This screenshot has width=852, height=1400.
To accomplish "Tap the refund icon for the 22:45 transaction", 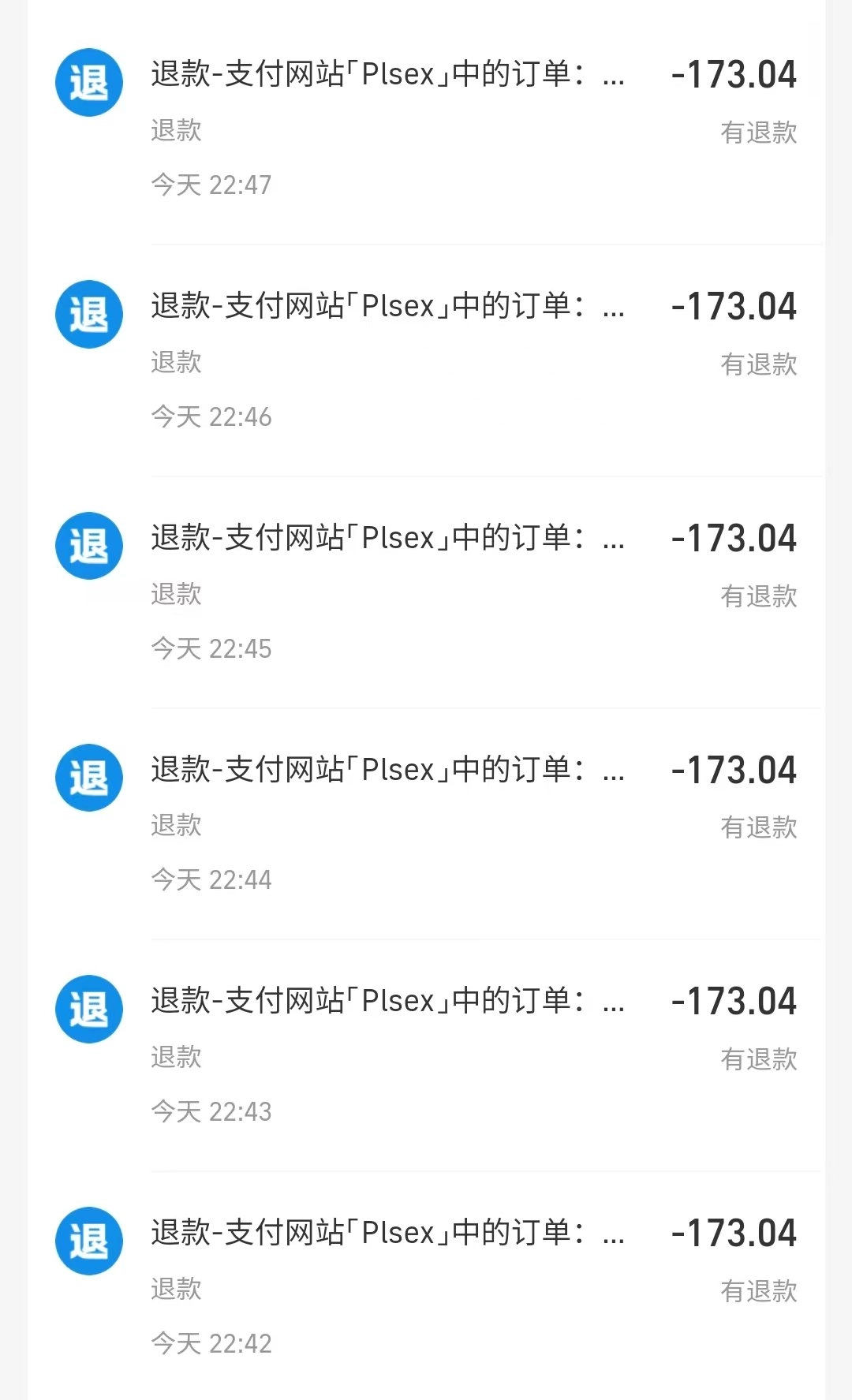I will click(89, 546).
